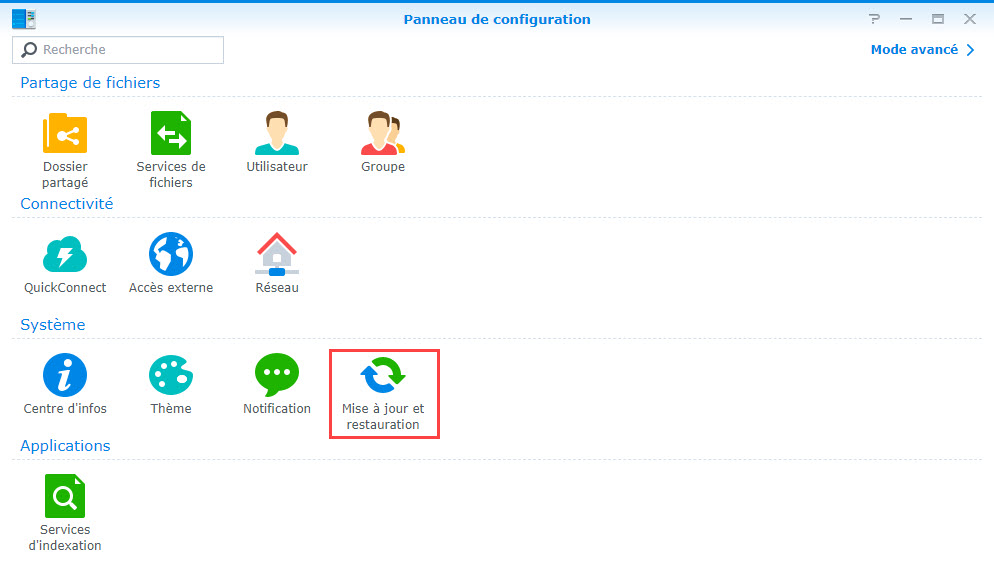Open Notification settings

(277, 377)
